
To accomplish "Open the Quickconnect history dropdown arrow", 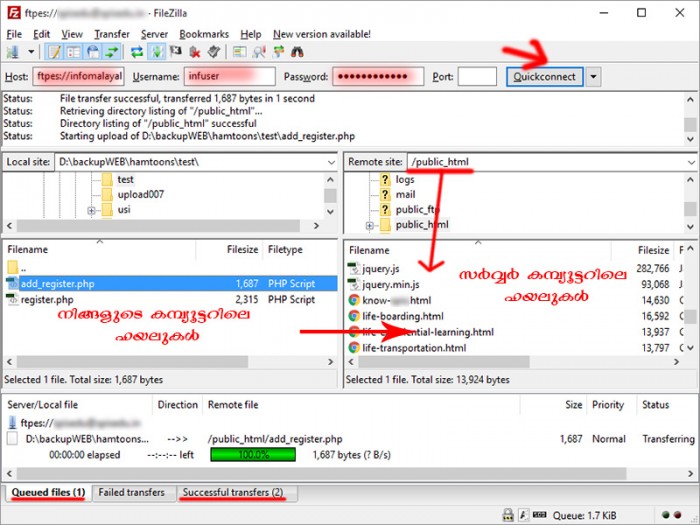I will pyautogui.click(x=593, y=77).
